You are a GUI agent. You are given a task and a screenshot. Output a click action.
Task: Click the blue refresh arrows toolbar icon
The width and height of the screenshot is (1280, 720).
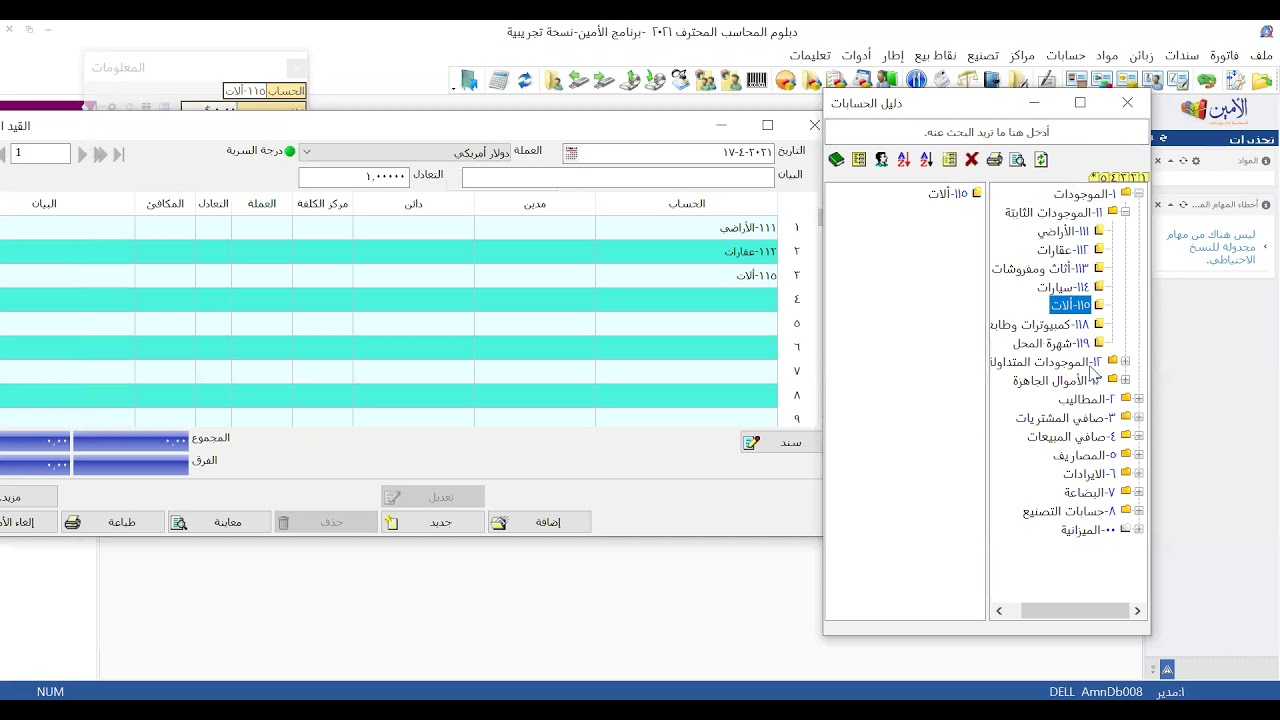524,80
